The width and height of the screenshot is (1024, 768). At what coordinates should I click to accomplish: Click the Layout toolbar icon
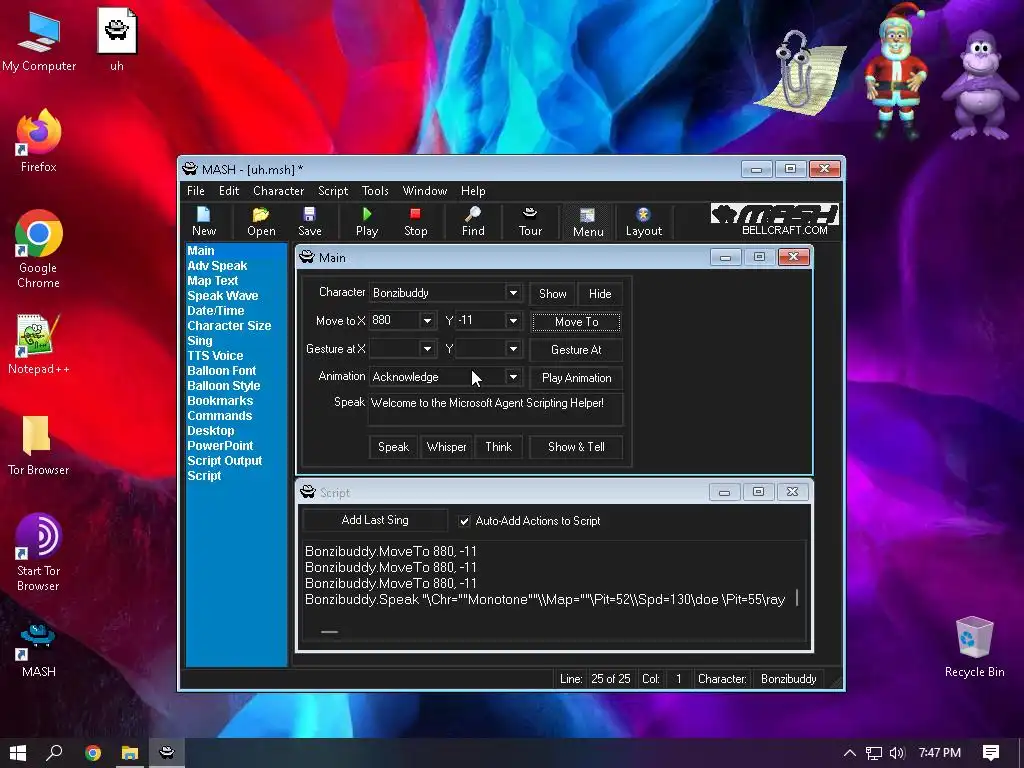(x=643, y=221)
